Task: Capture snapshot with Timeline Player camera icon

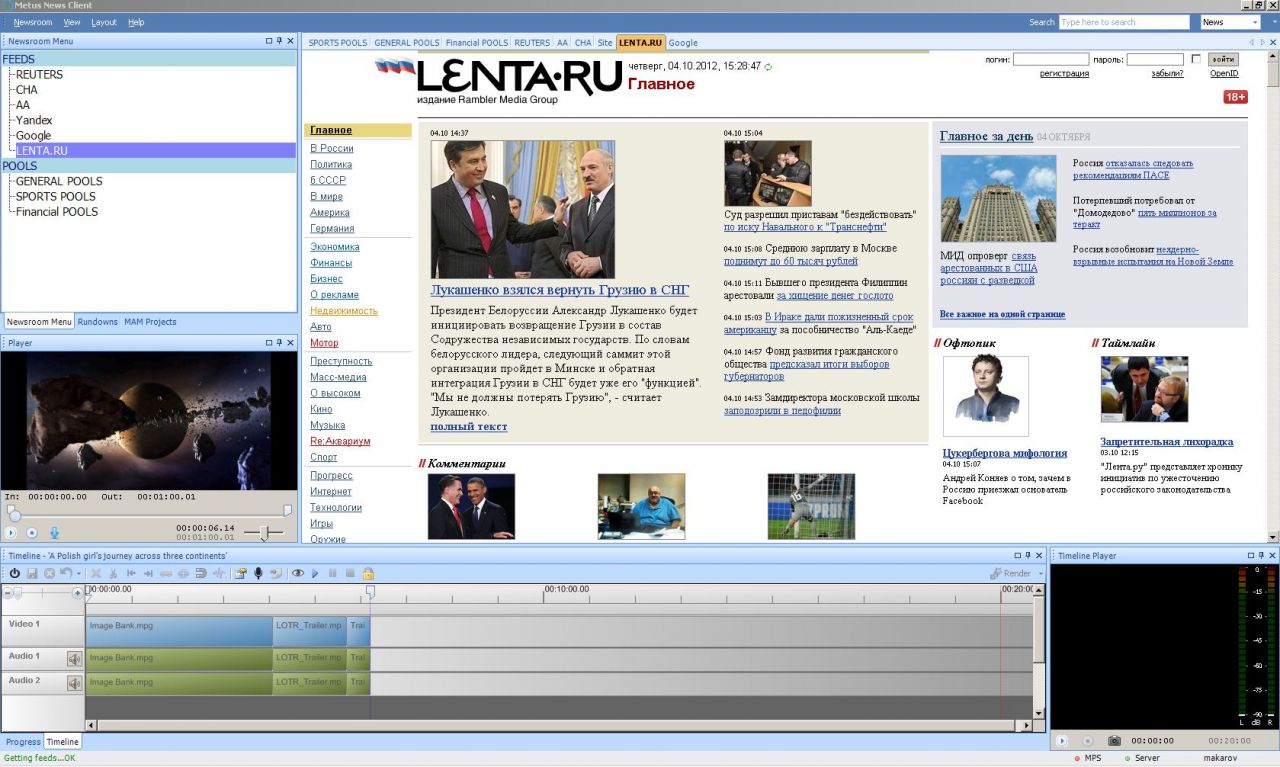Action: (1114, 741)
